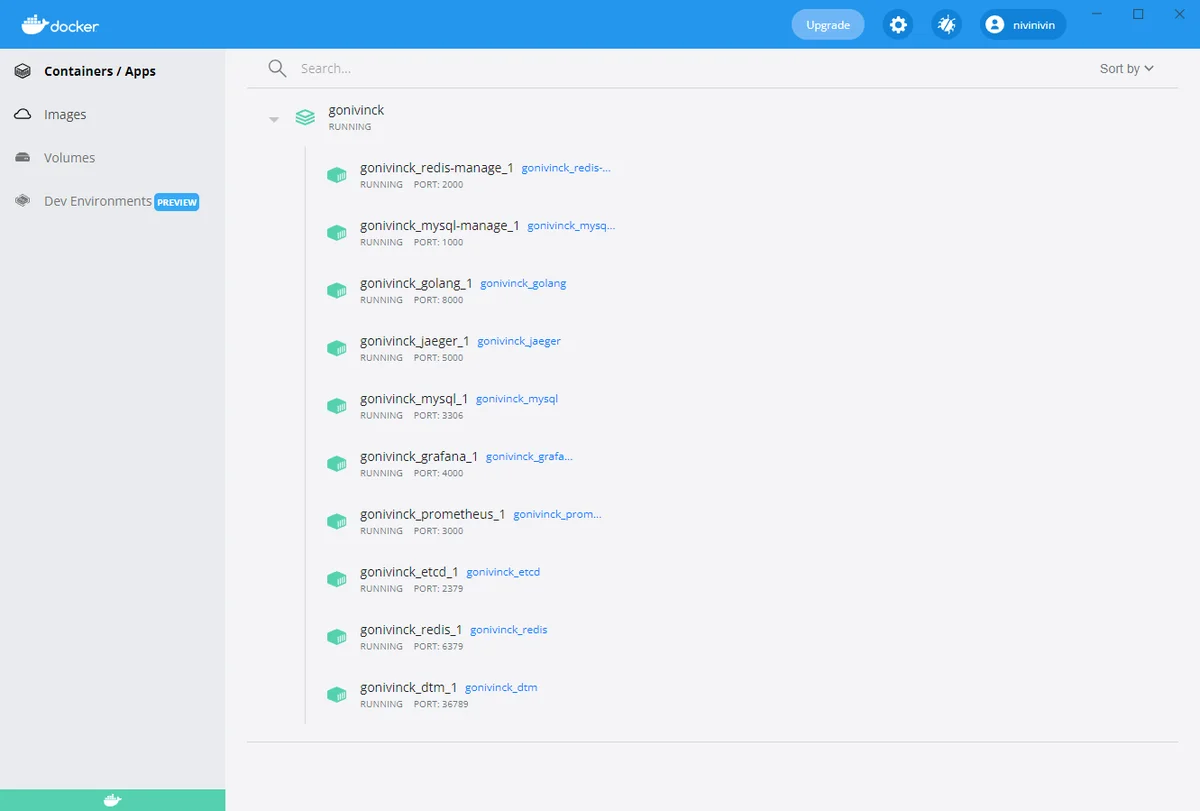Select gonivinck_etcd_1 container name

409,572
